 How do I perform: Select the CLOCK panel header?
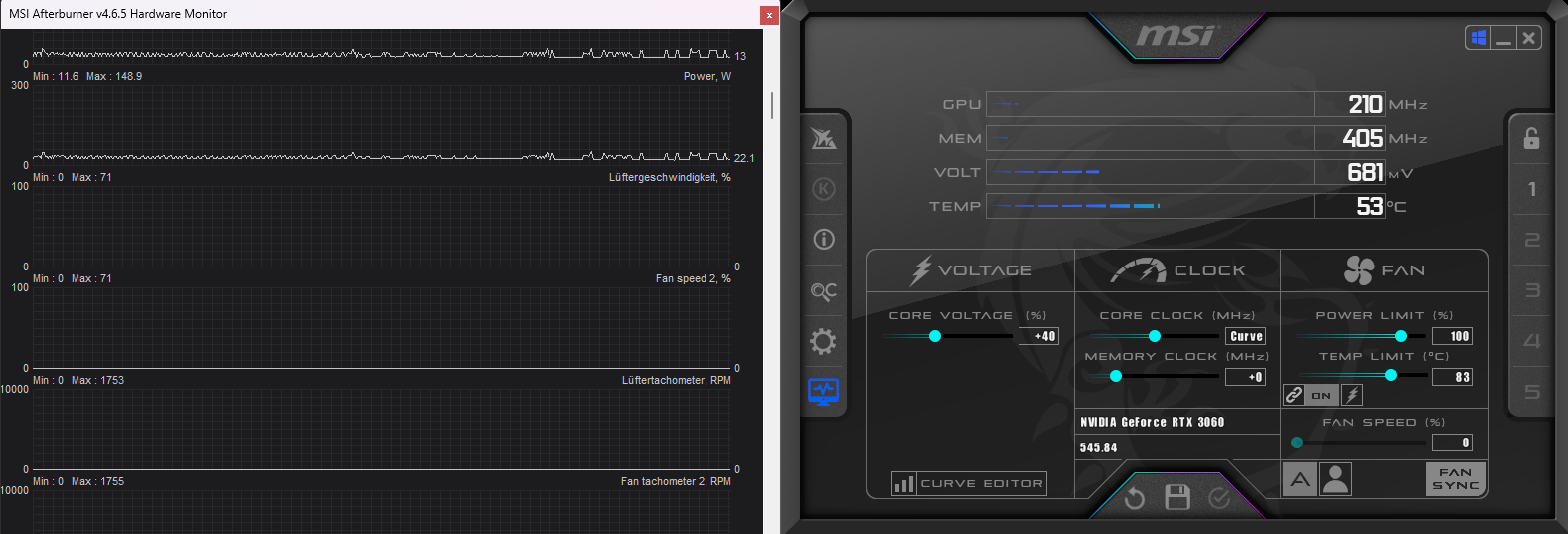pyautogui.click(x=1177, y=270)
